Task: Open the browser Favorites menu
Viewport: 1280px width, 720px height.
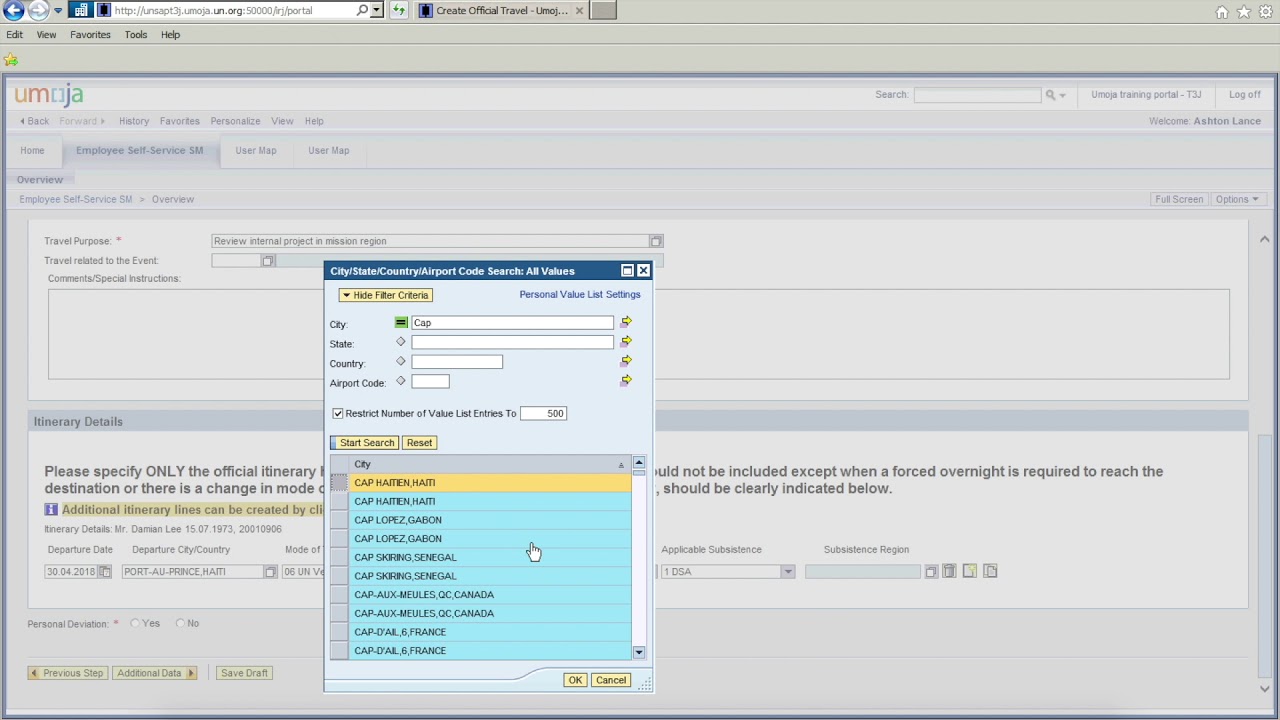Action: [90, 35]
